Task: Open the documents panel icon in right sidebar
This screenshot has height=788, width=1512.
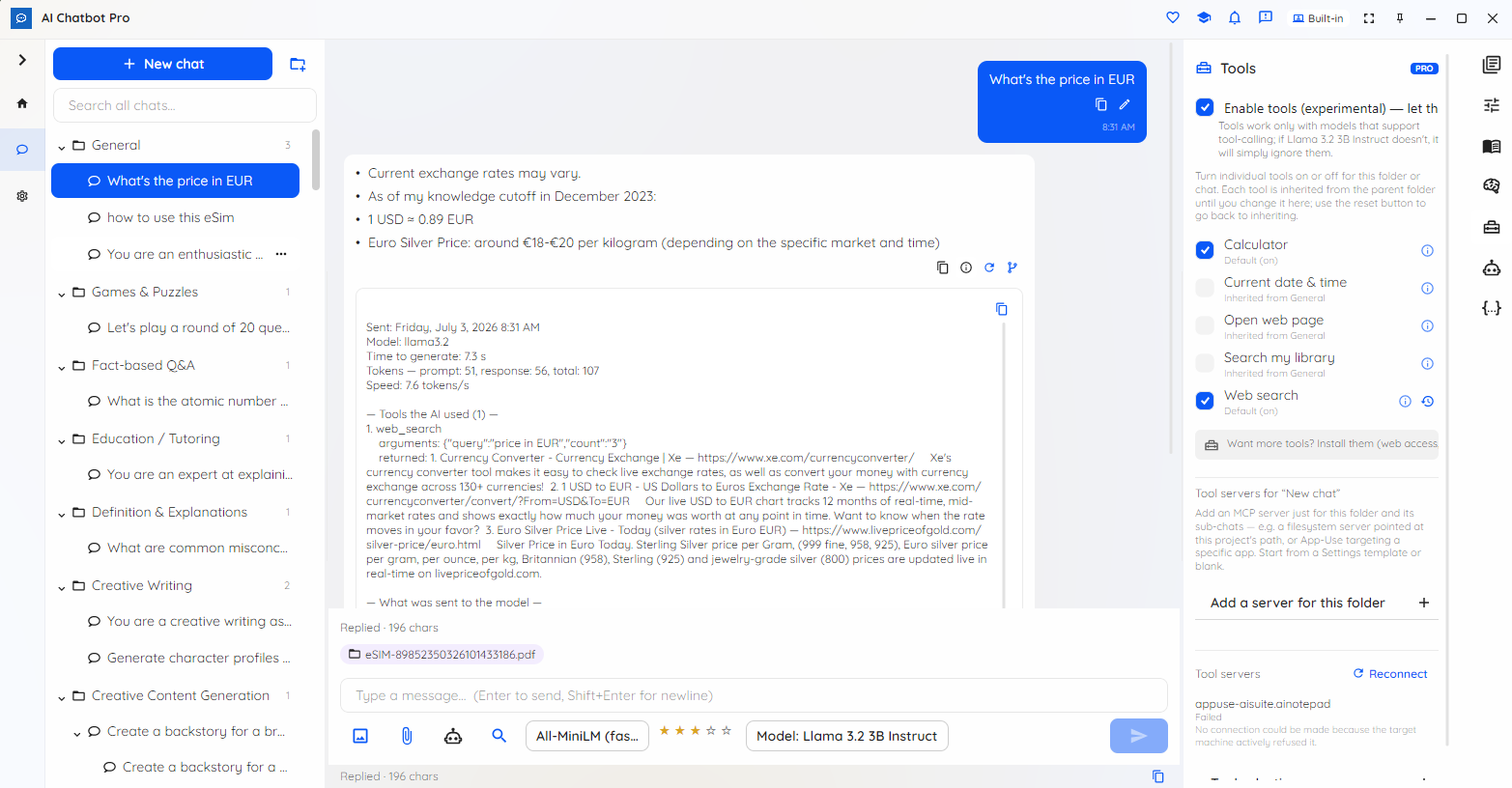Action: (1492, 65)
